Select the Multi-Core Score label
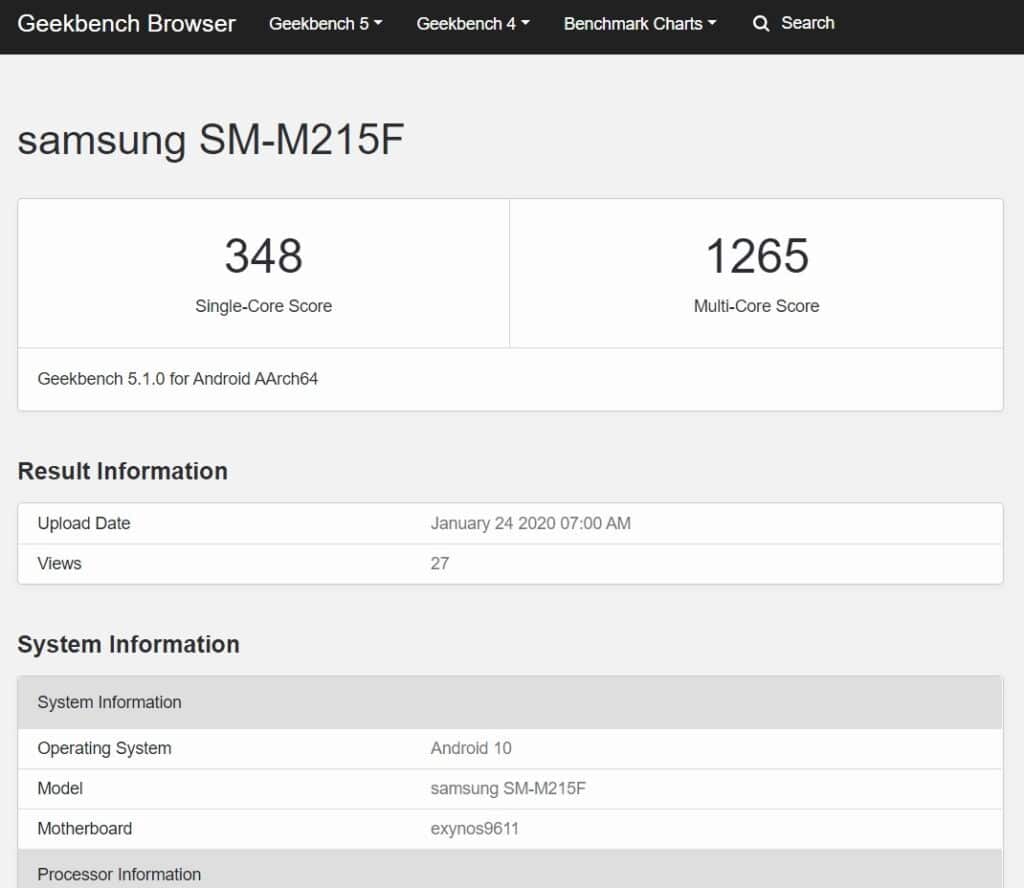1024x888 pixels. click(756, 306)
